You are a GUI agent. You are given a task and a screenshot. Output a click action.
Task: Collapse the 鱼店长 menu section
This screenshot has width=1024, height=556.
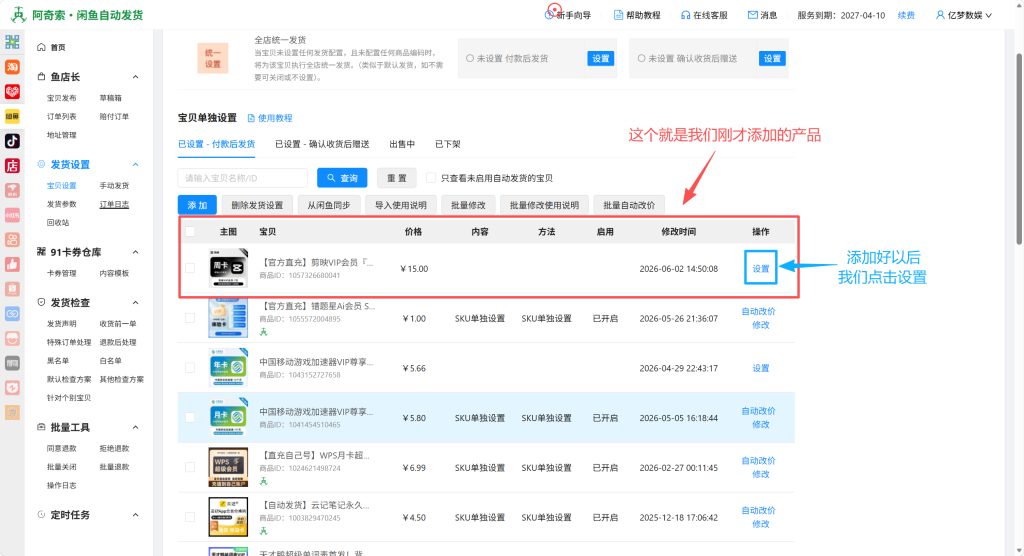(136, 77)
